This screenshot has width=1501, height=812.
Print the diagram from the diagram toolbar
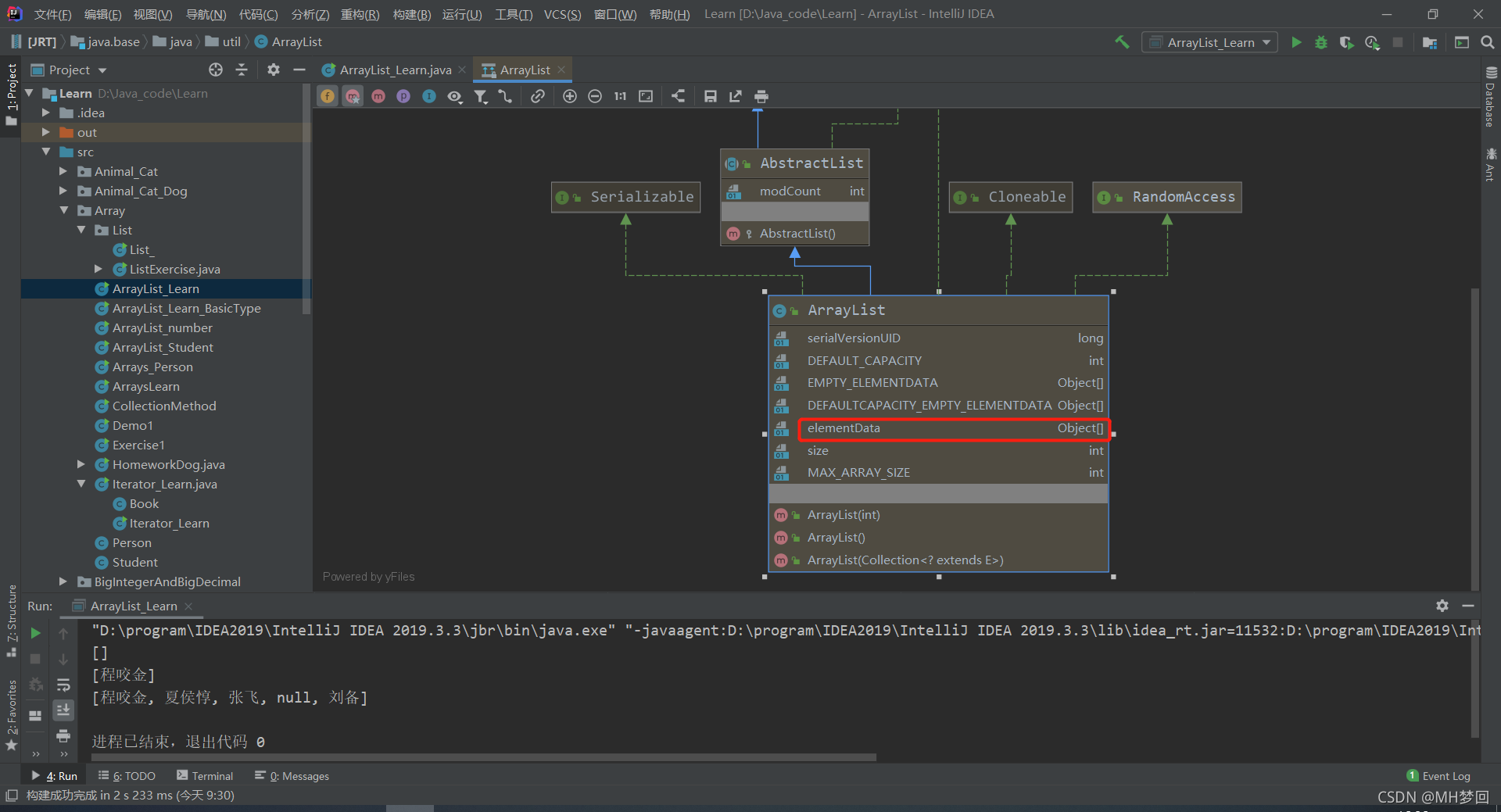pyautogui.click(x=761, y=96)
